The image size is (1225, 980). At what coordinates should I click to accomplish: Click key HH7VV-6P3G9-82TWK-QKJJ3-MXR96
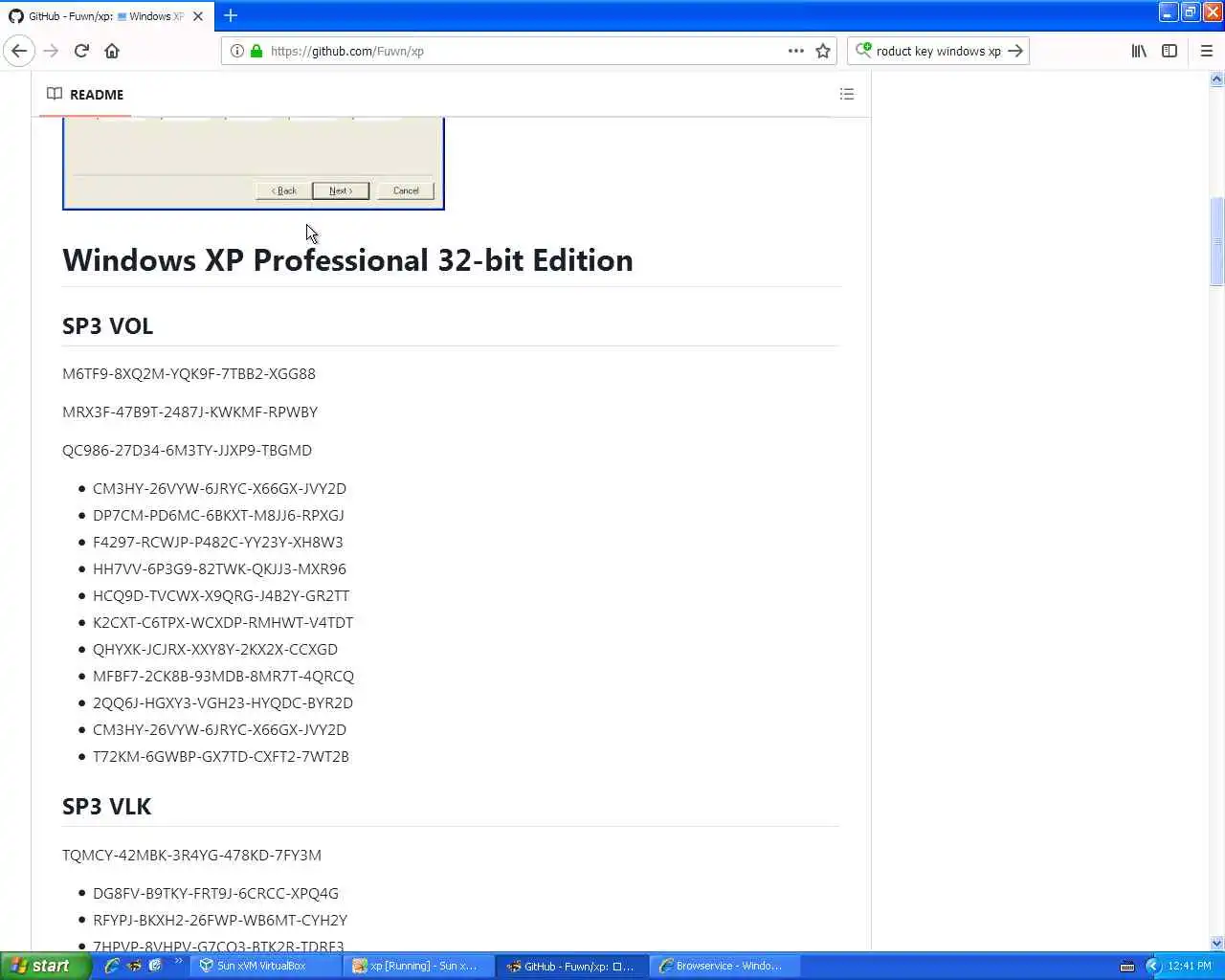[x=219, y=568]
